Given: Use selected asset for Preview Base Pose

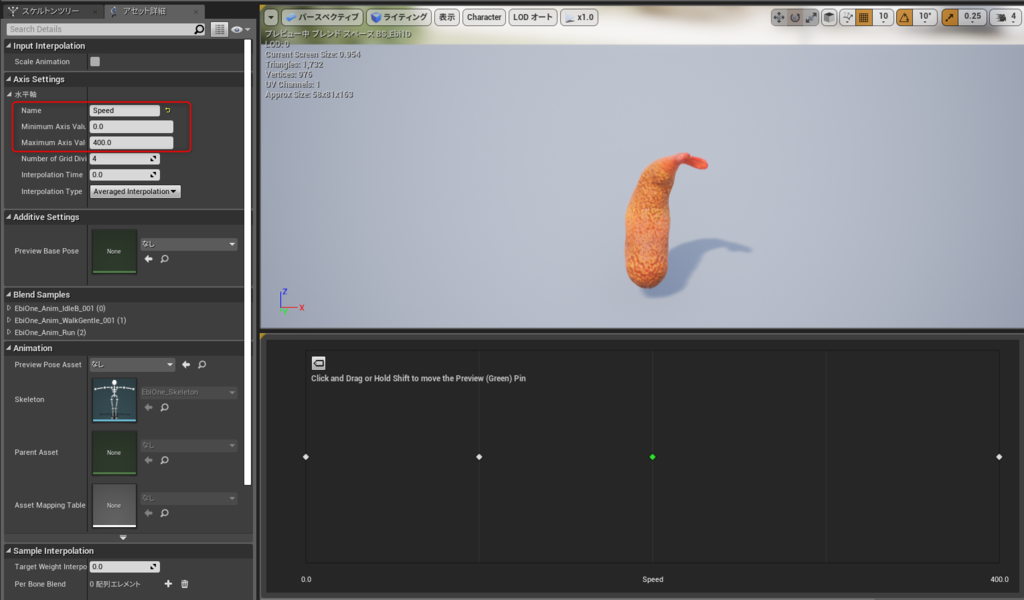Looking at the screenshot, I should point(149,259).
